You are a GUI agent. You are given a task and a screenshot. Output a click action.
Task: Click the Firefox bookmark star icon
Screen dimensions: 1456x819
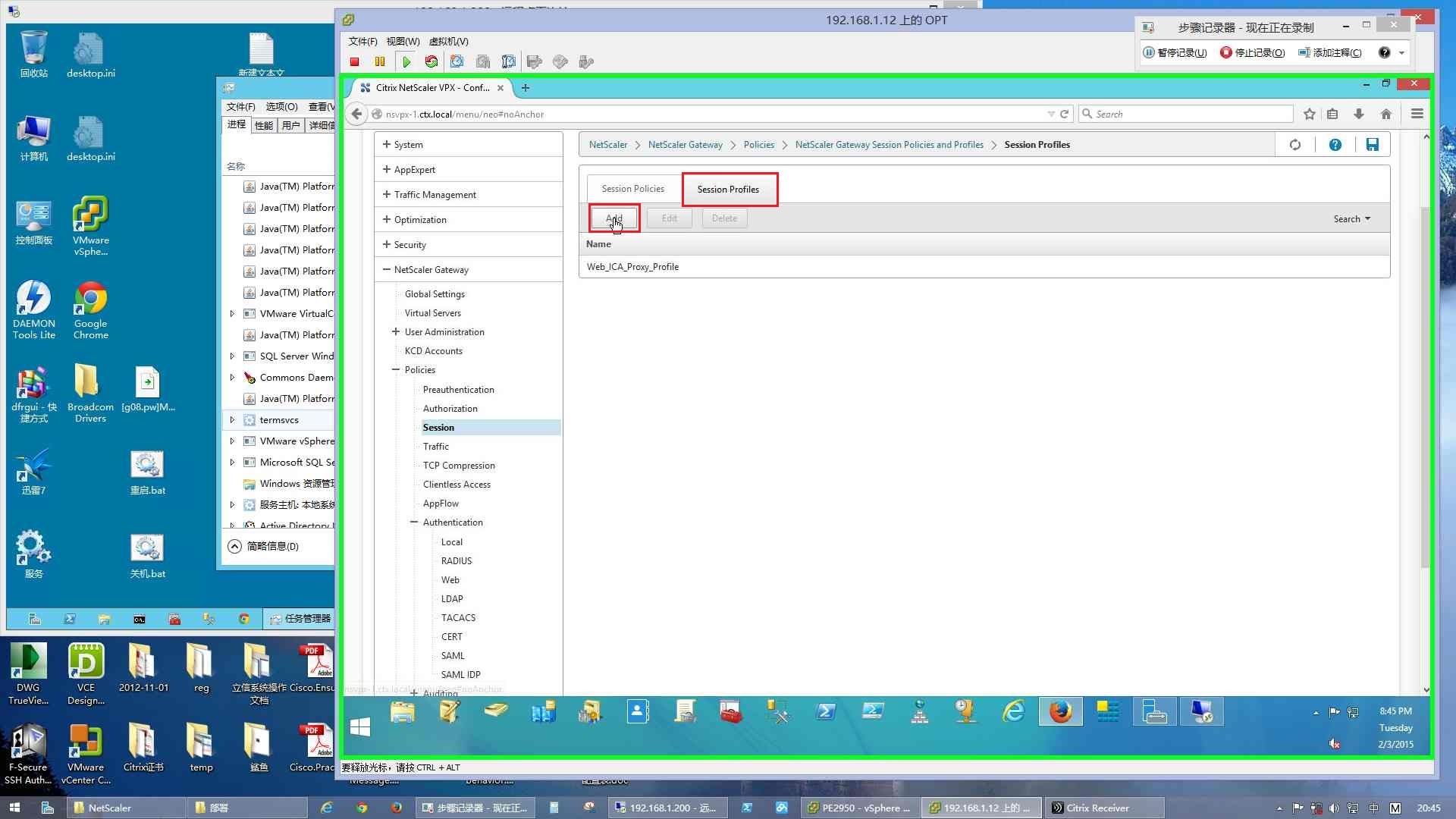pyautogui.click(x=1309, y=114)
